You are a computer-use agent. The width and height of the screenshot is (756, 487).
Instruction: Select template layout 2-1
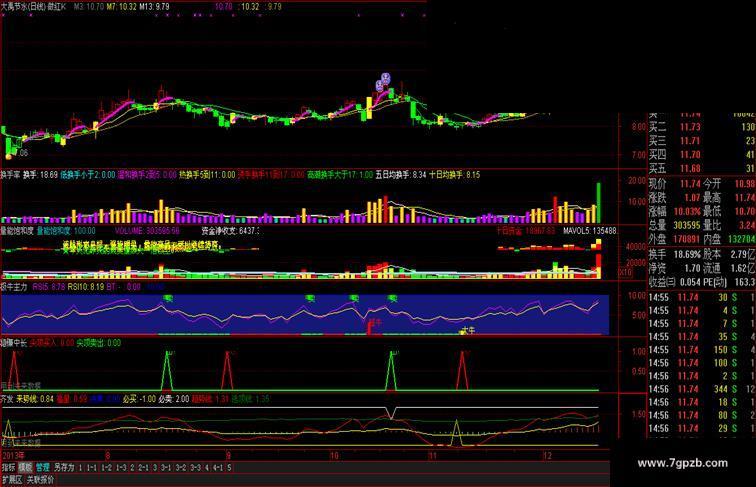coord(143,468)
